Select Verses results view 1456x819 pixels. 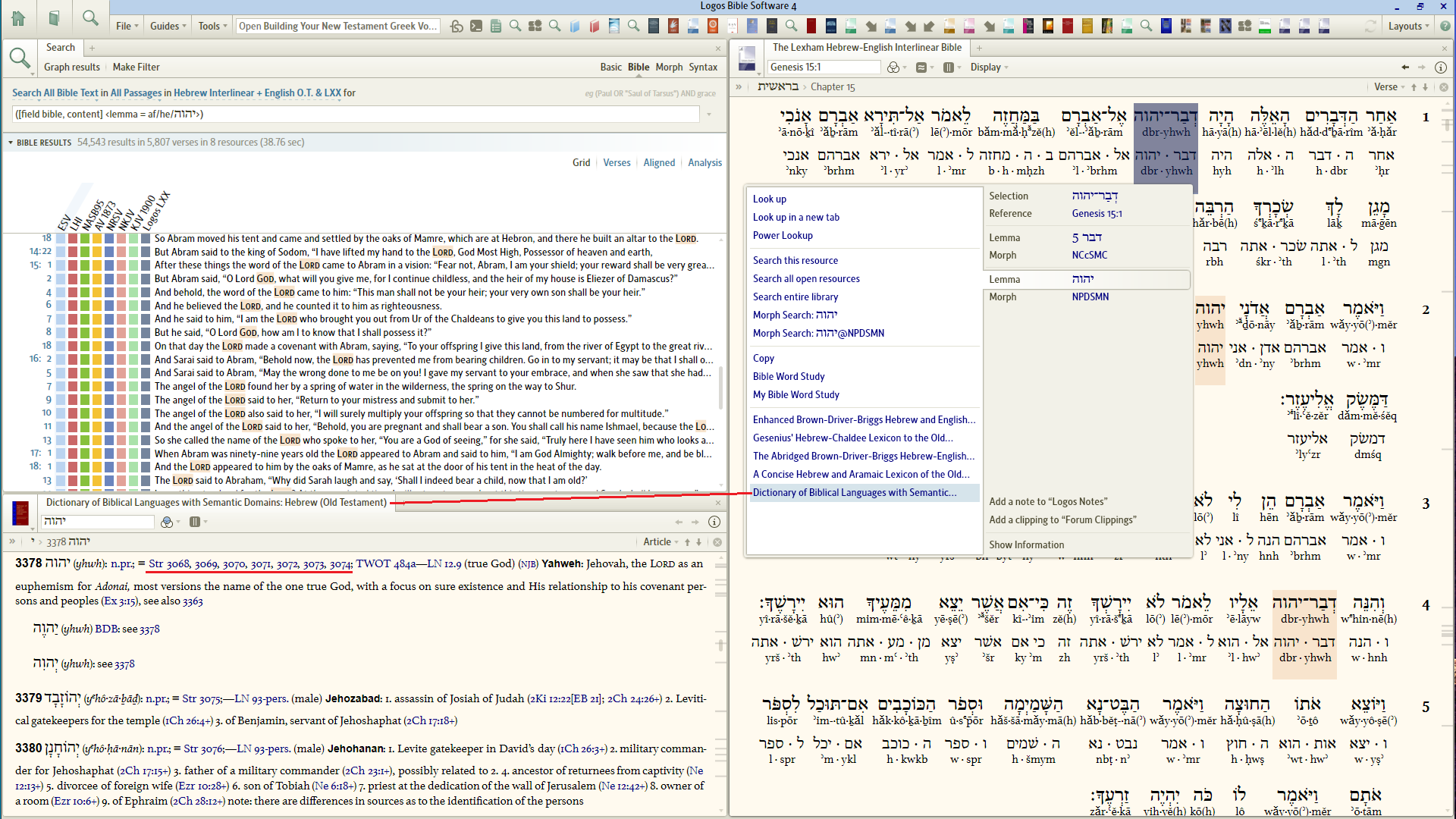click(617, 163)
